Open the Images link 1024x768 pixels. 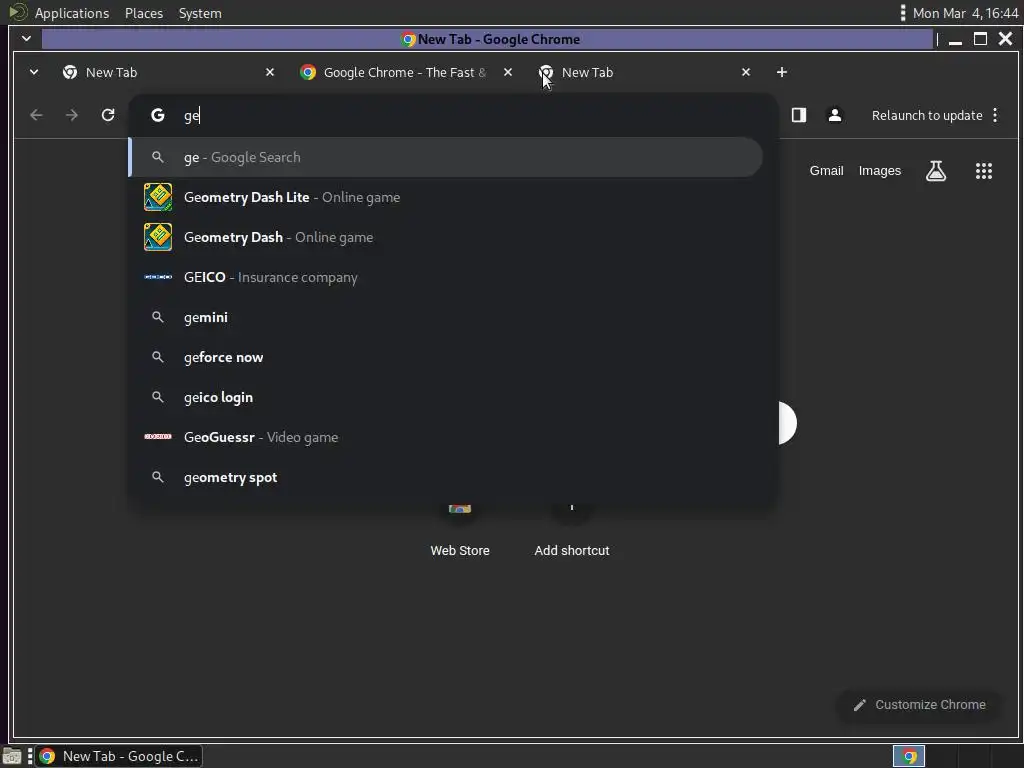click(879, 170)
